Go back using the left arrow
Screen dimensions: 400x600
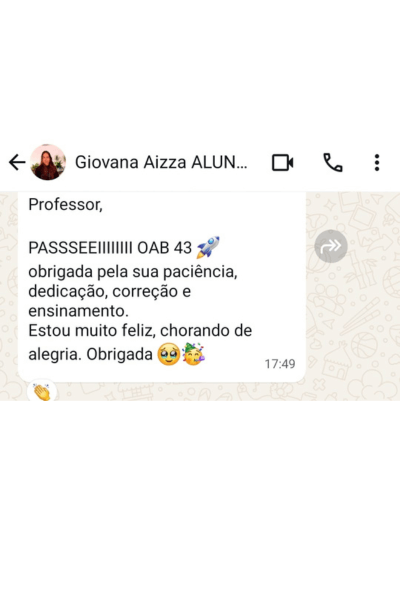tap(17, 162)
